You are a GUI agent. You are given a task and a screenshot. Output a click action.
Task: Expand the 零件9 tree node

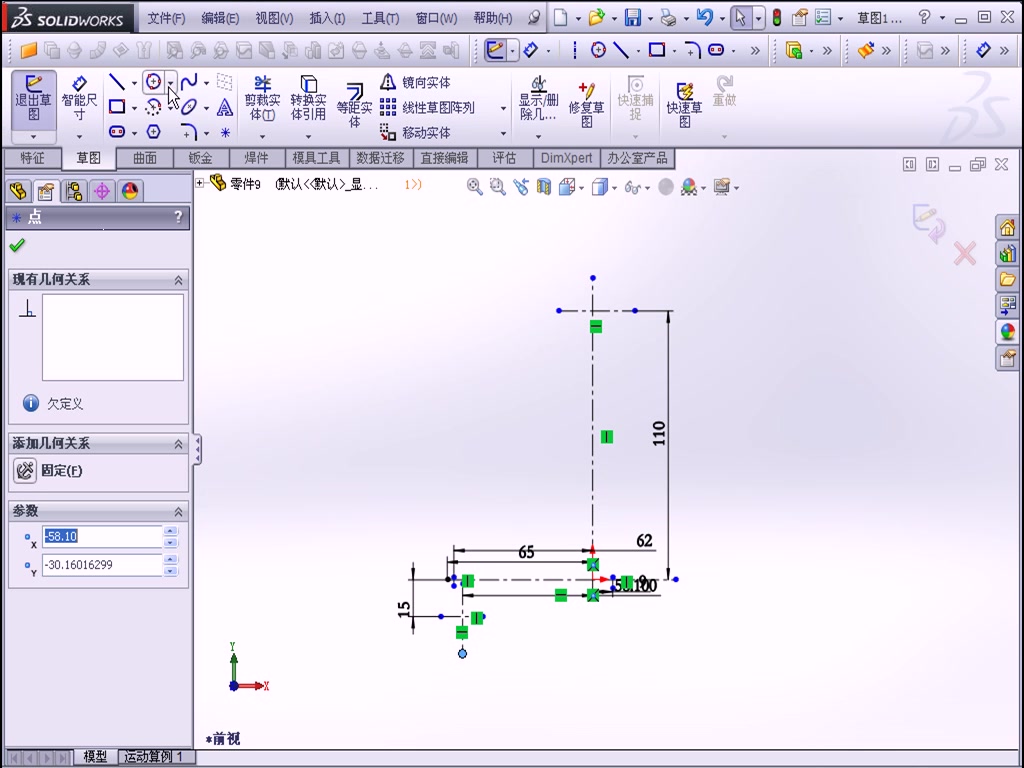coord(200,184)
